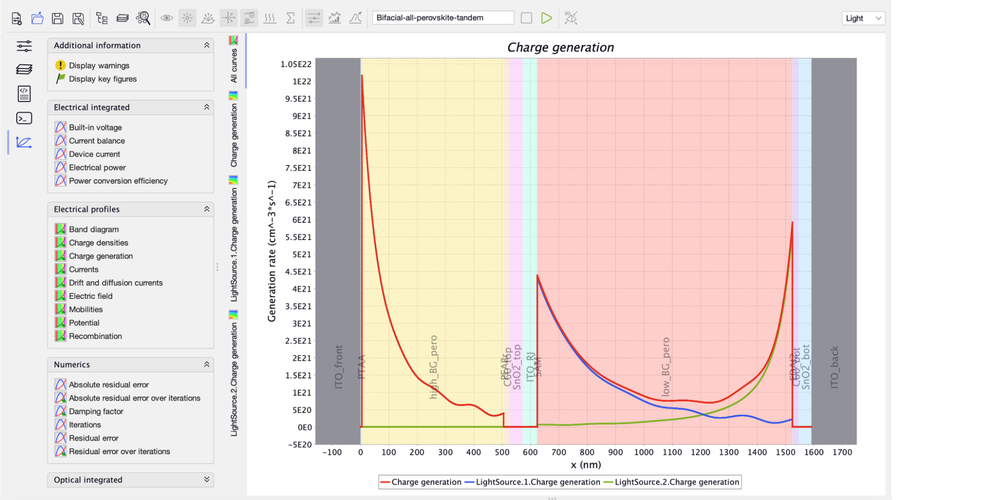Toggle the sun light icon in toolbar
Image resolution: width=1000 pixels, height=500 pixels.
coord(188,18)
